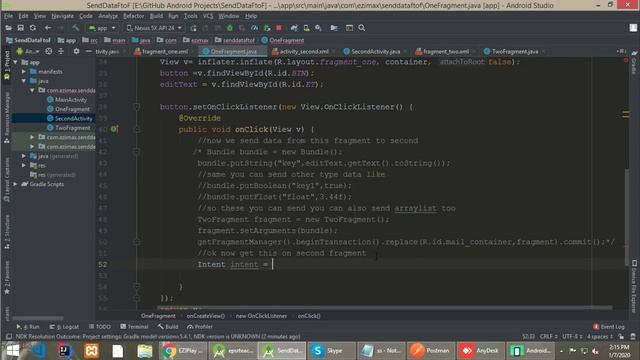Open the TODO tool window
The width and height of the screenshot is (640, 360).
click(x=100, y=327)
